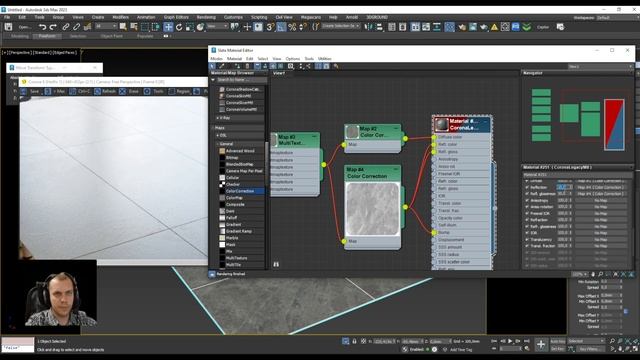The width and height of the screenshot is (640, 360).
Task: Collapse Map #3 MultiTexture node
Action: click(x=314, y=136)
